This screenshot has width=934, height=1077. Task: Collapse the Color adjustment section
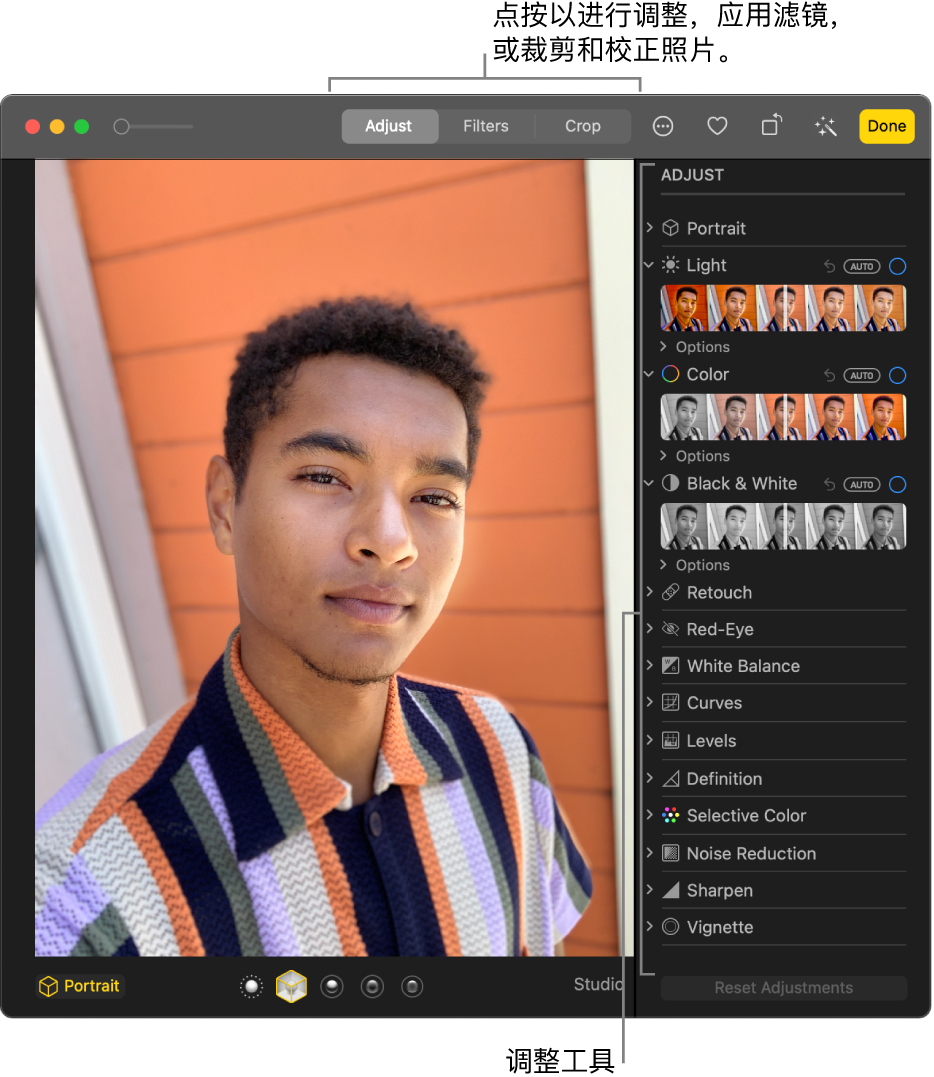click(649, 374)
